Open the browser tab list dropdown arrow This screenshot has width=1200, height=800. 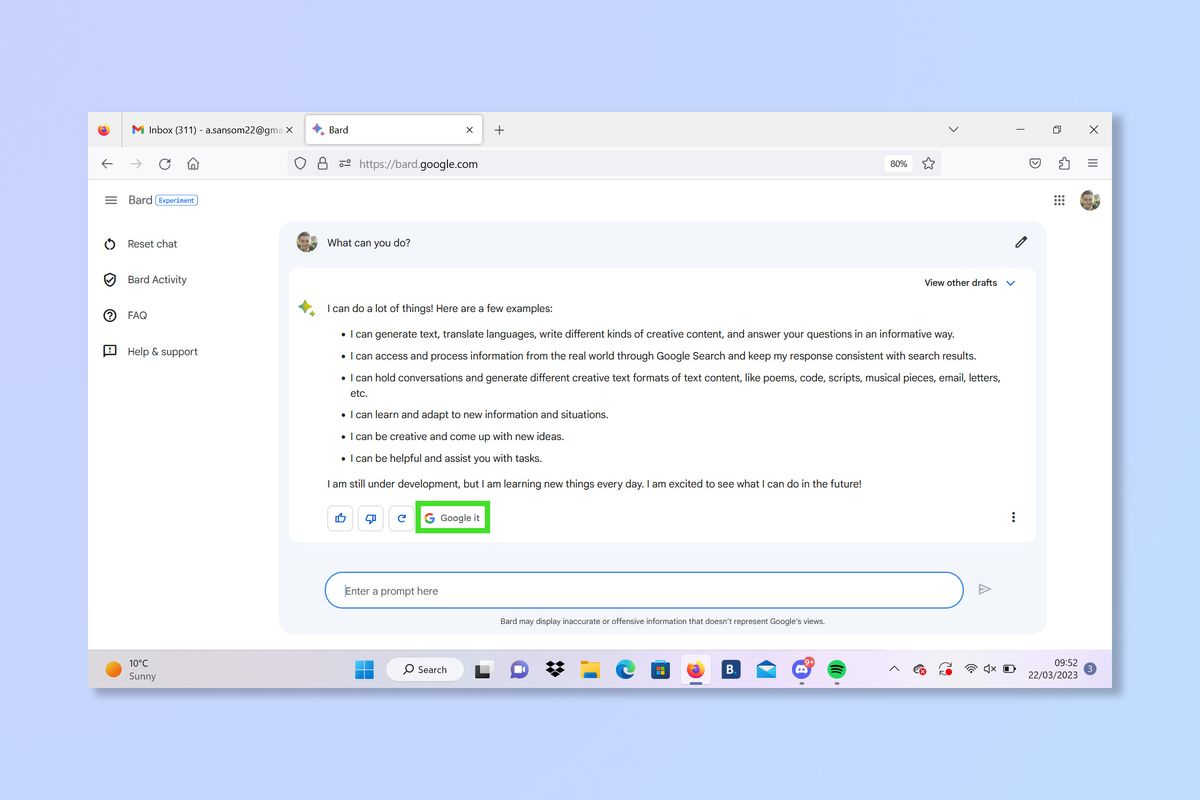point(952,129)
